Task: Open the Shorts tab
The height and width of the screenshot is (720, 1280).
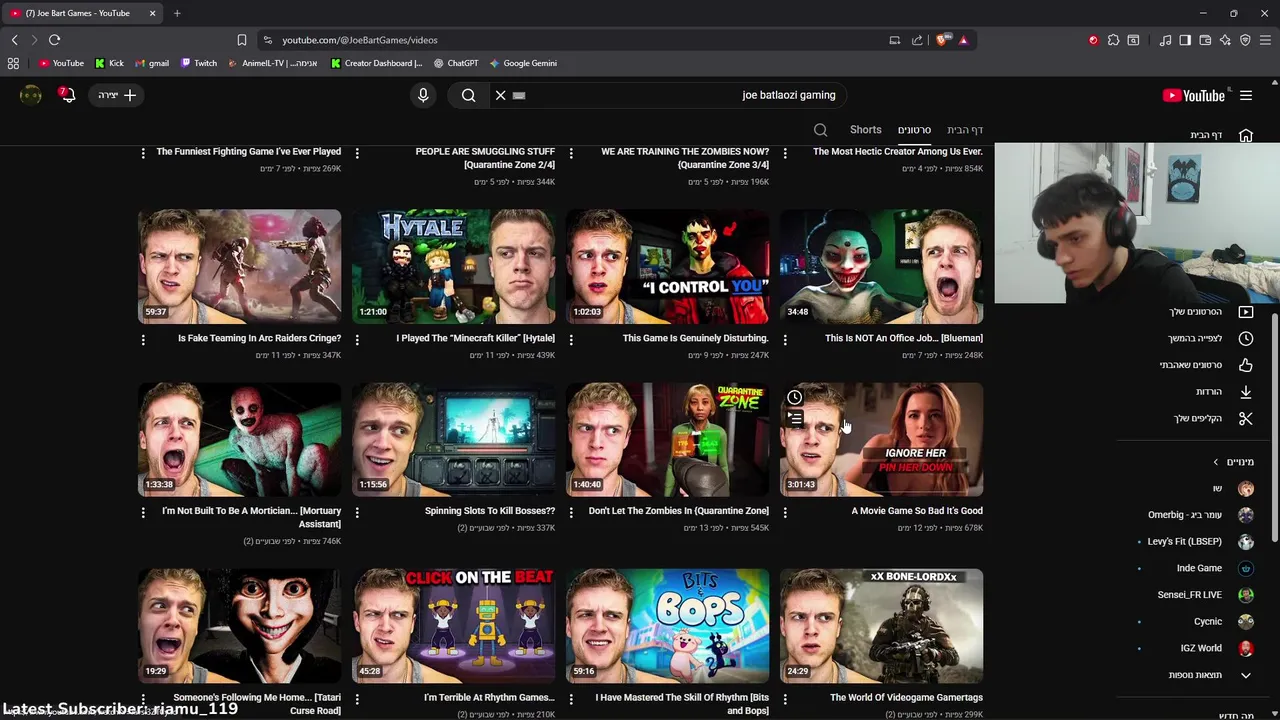Action: click(866, 130)
